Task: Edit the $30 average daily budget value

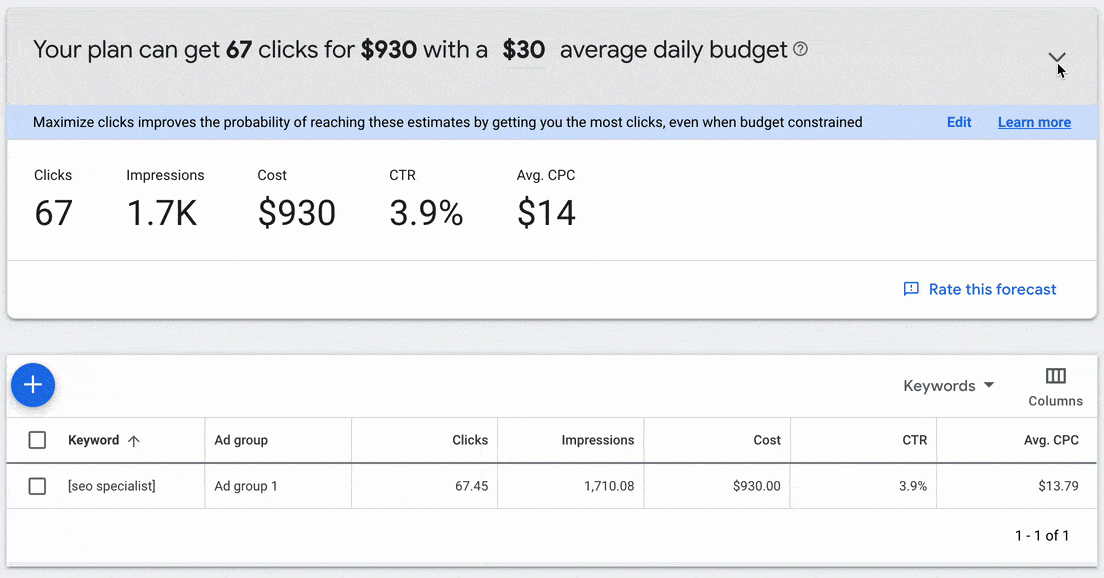Action: pyautogui.click(x=524, y=50)
